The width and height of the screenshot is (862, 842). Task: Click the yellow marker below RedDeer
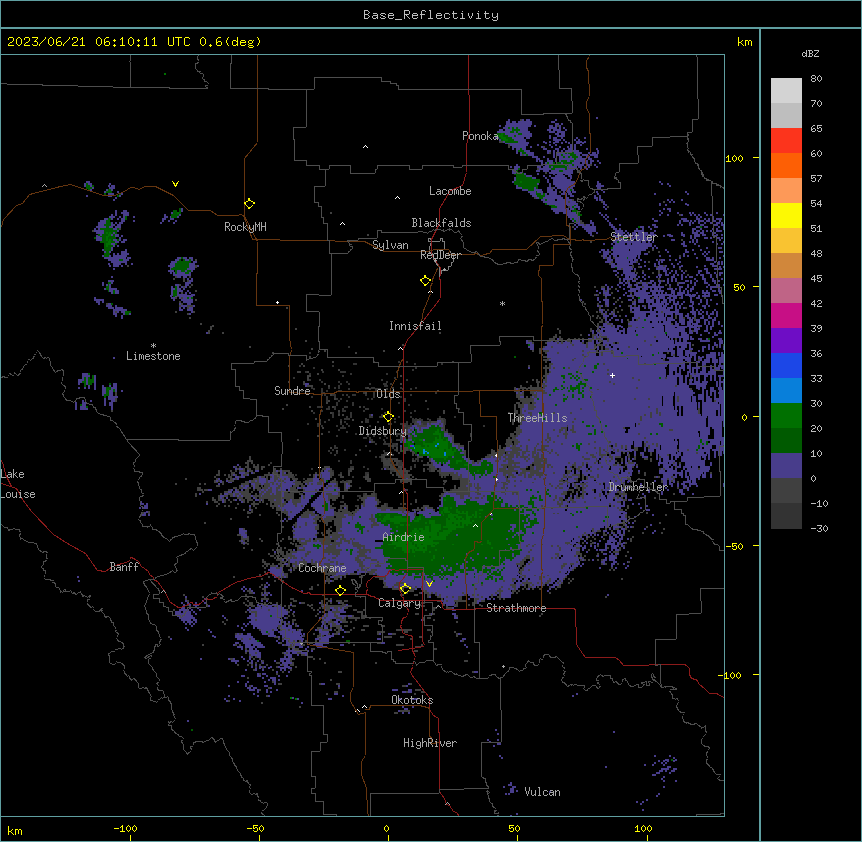coord(425,280)
